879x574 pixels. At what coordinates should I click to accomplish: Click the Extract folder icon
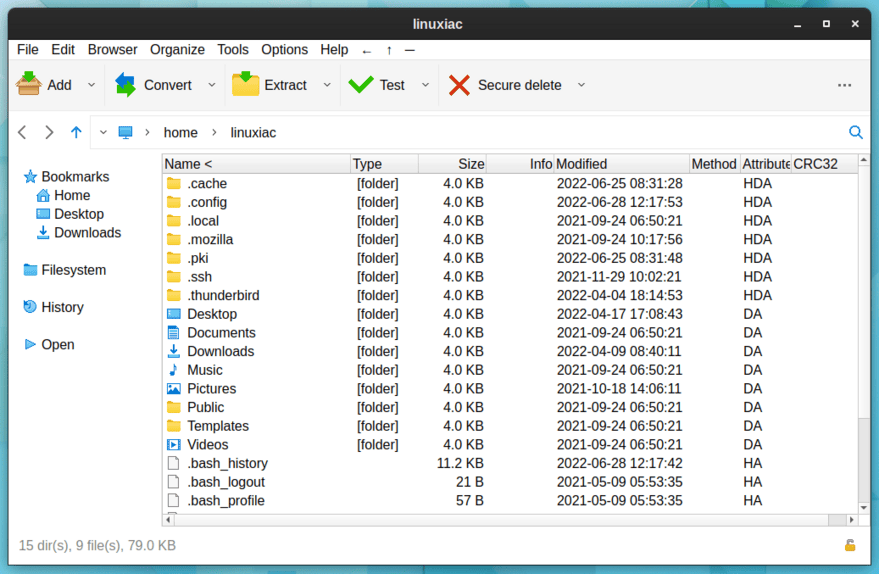[x=245, y=85]
